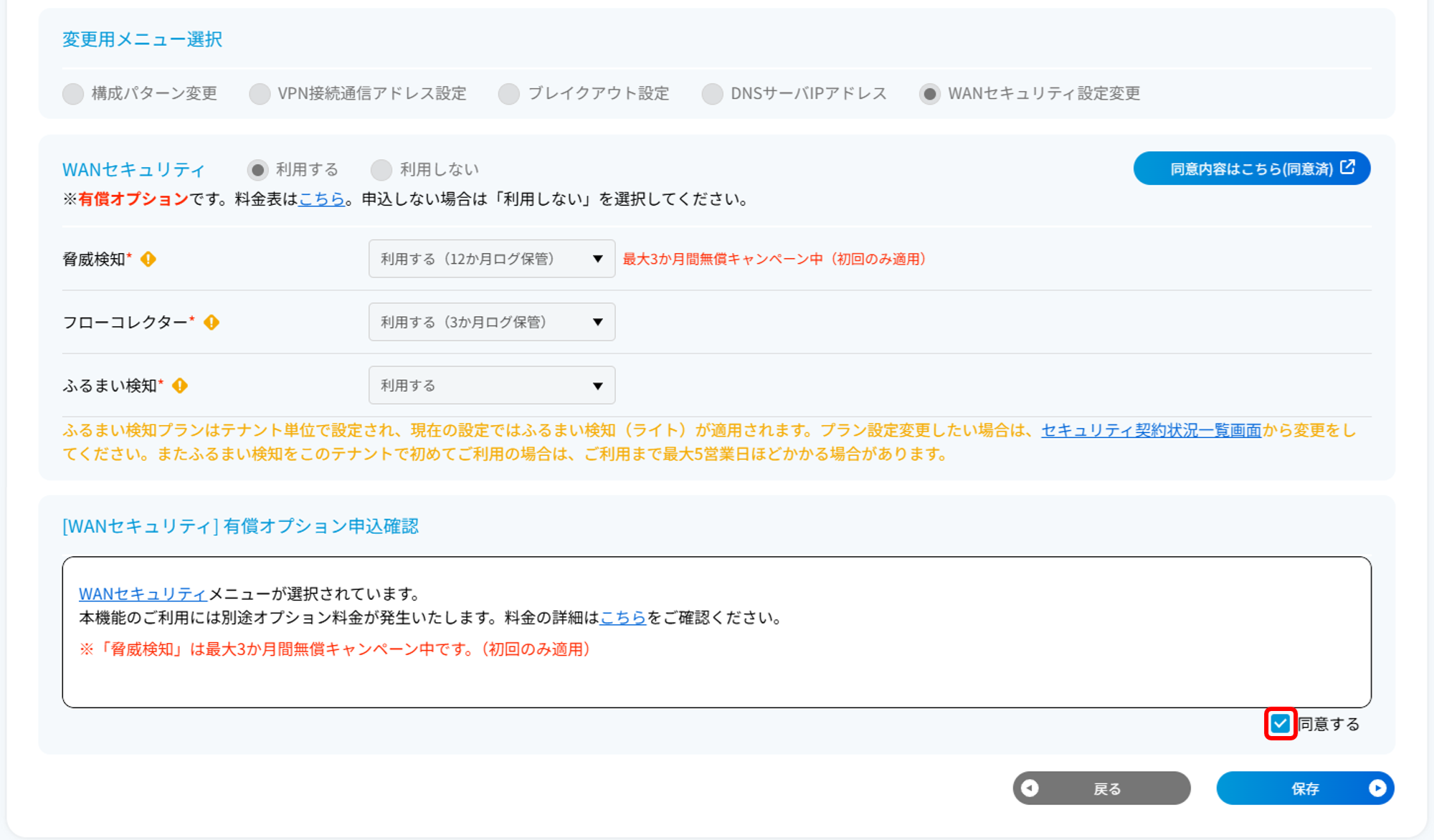Image resolution: width=1434 pixels, height=840 pixels.
Task: Click the 戻る button
Action: (x=1102, y=788)
